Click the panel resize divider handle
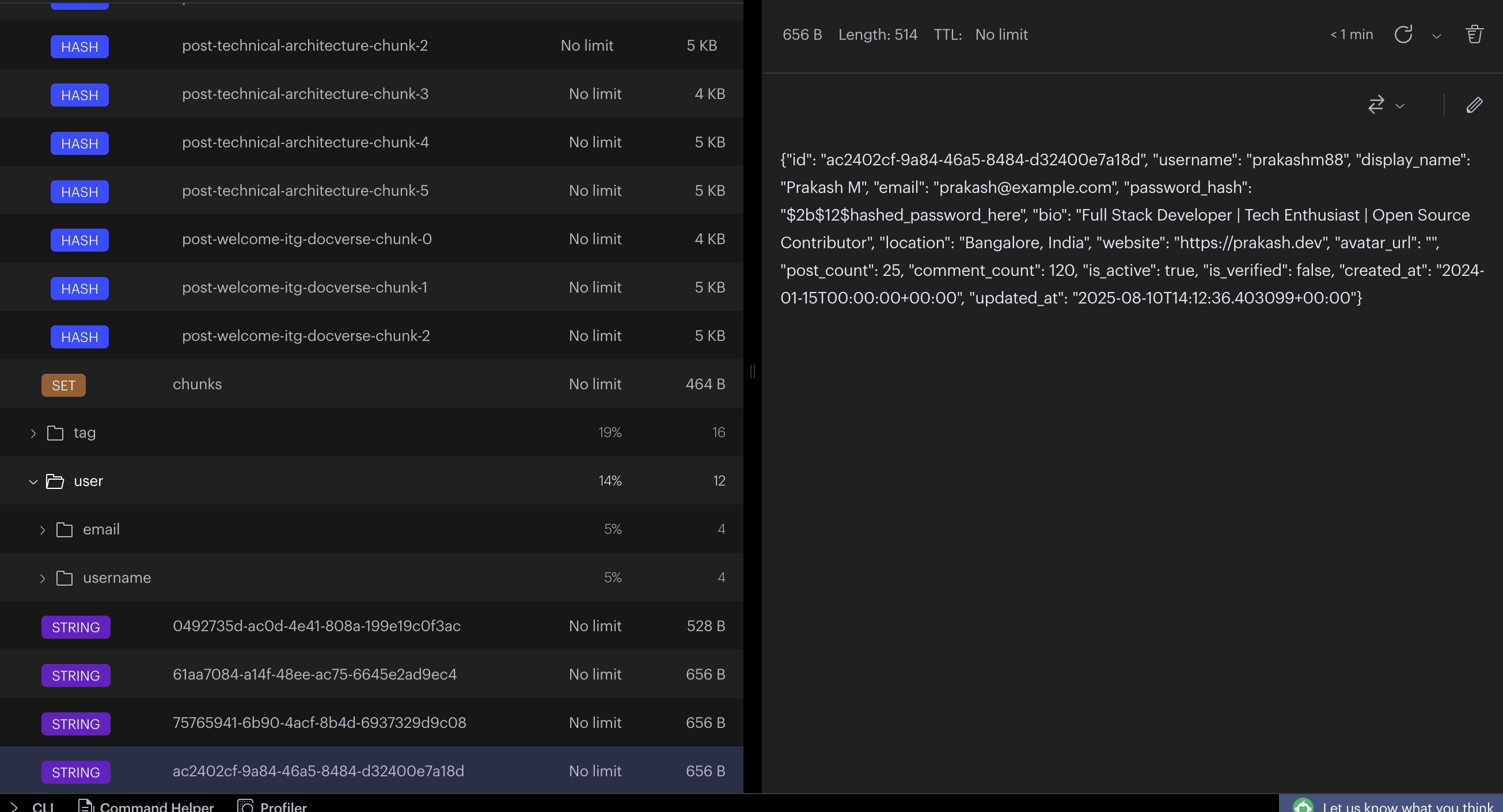 point(752,371)
